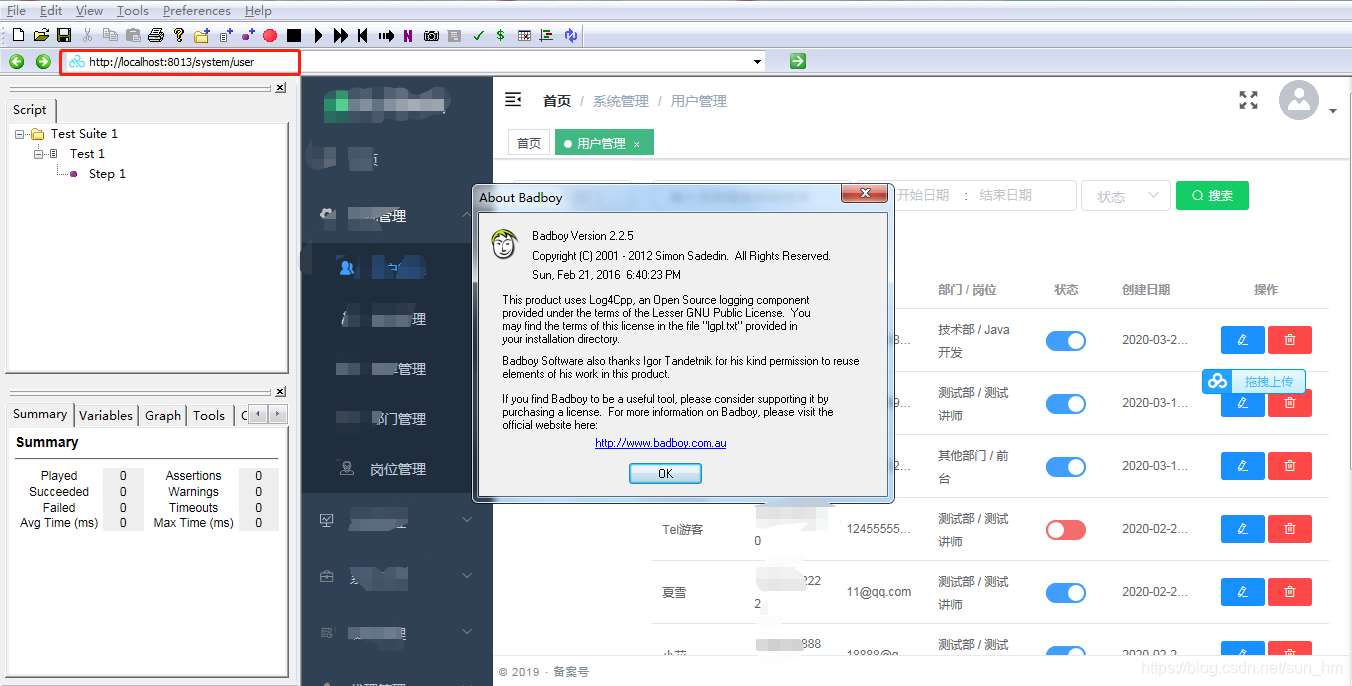This screenshot has height=686, width=1352.
Task: Toggle the red Record button
Action: (x=270, y=35)
